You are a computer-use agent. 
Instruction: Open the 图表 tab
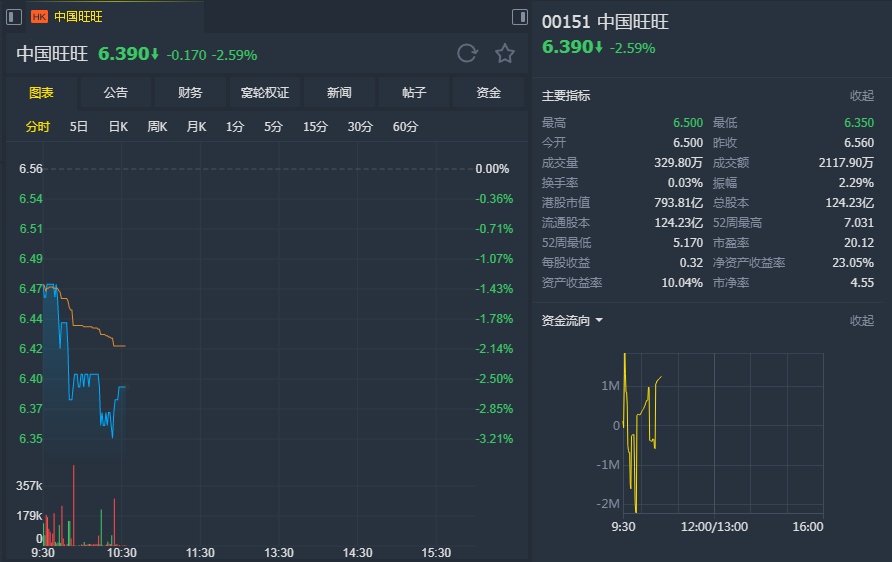tap(41, 93)
